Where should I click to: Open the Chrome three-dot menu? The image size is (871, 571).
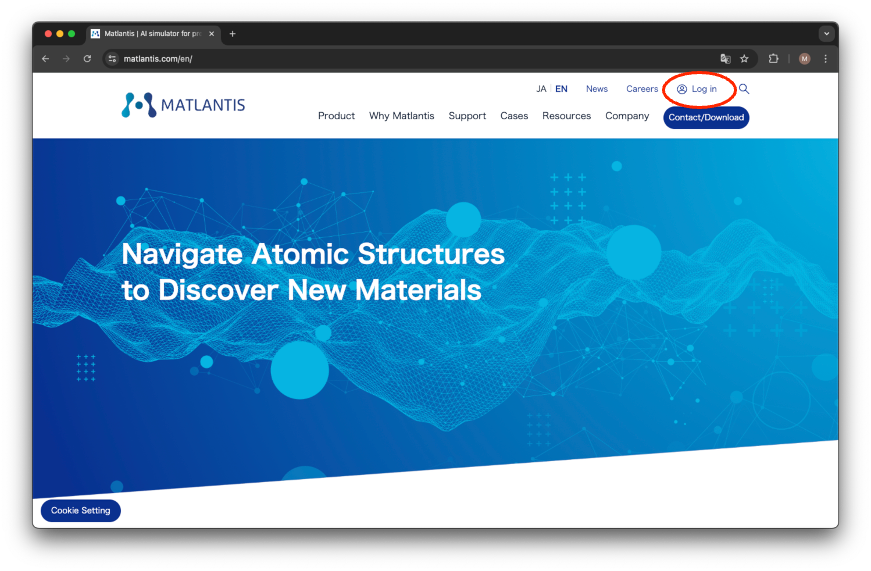coord(825,59)
